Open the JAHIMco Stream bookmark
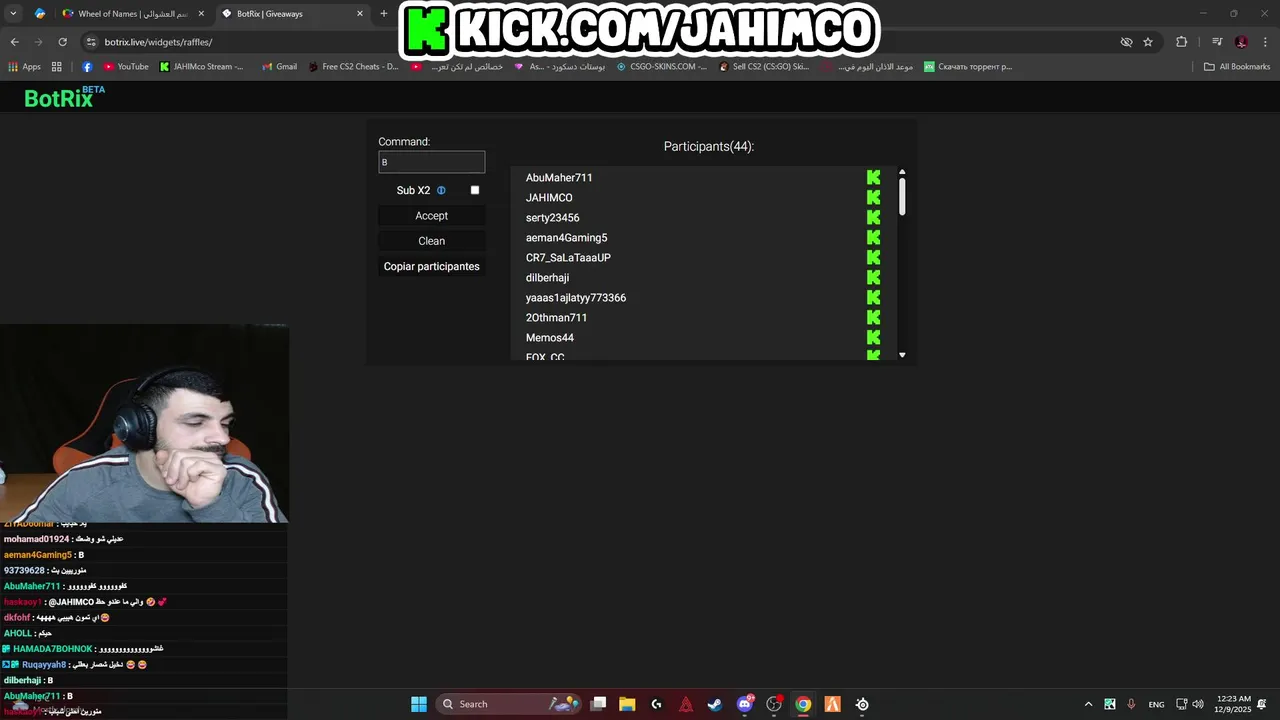Screen dimensions: 1280x720 (201, 67)
